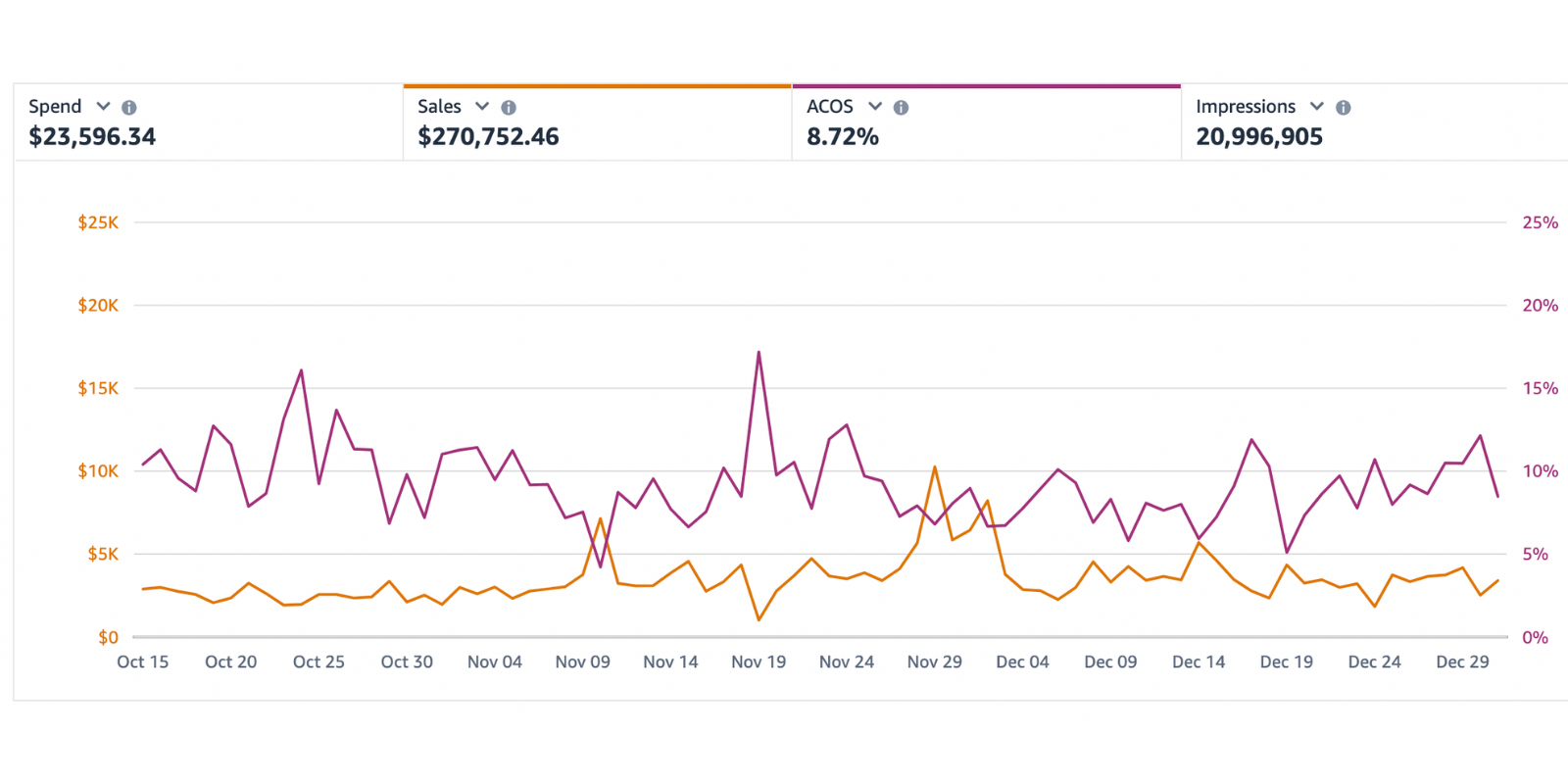The width and height of the screenshot is (1568, 784).
Task: Click the Nov 09 date label
Action: click(583, 662)
